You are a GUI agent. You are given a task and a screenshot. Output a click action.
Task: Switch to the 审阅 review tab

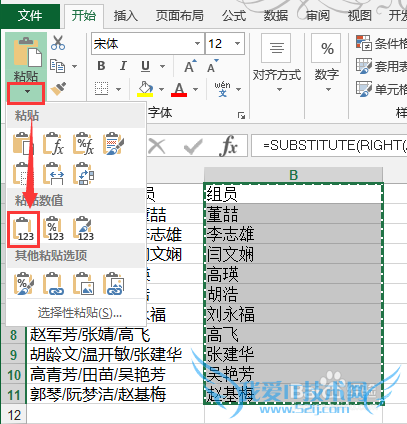(318, 16)
